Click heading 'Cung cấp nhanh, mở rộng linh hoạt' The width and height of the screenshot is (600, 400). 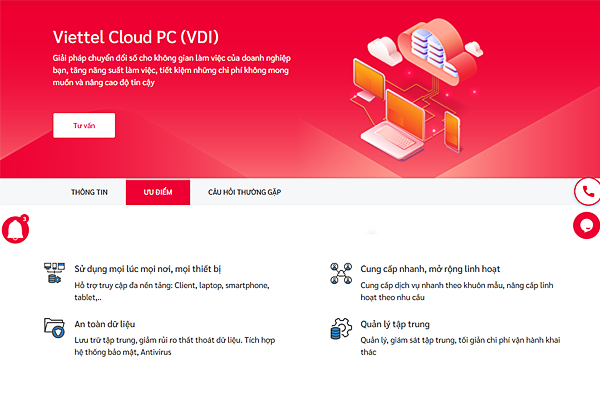point(430,269)
